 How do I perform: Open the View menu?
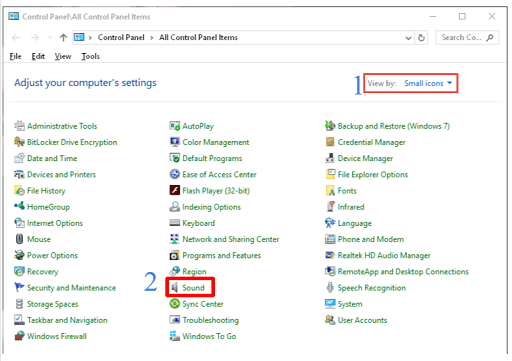pyautogui.click(x=63, y=56)
